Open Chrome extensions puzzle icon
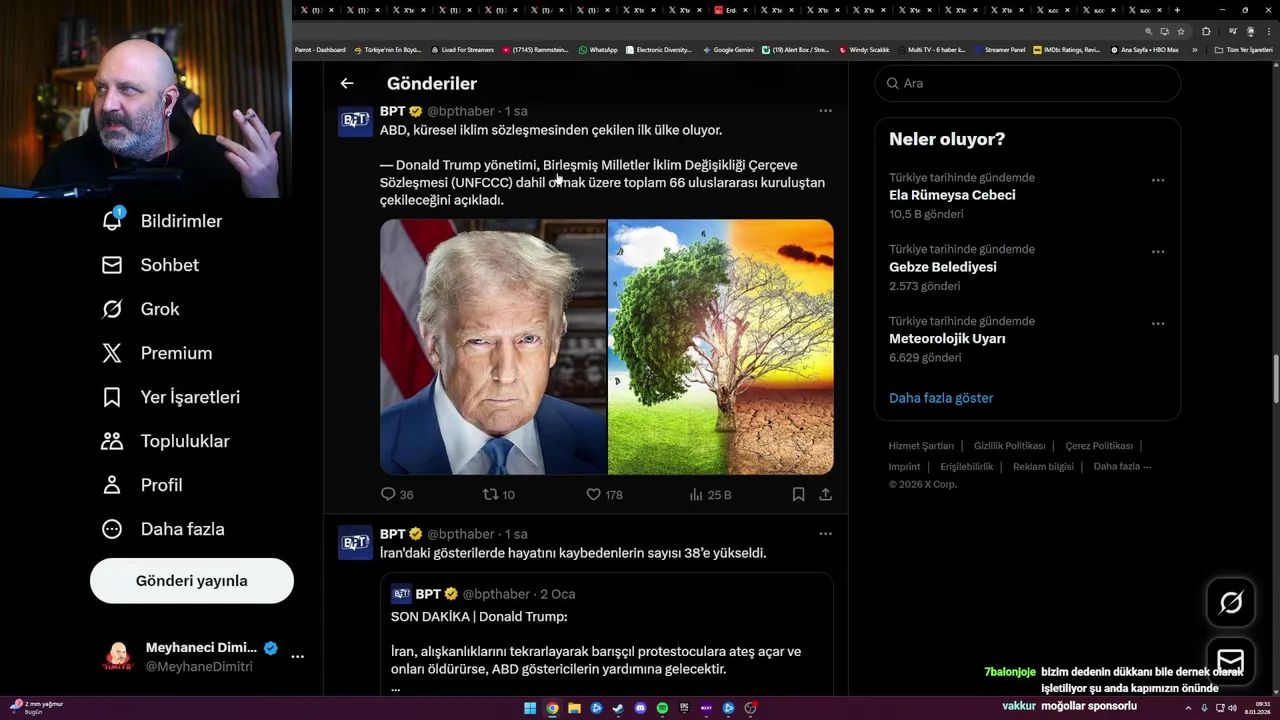 tap(1206, 31)
